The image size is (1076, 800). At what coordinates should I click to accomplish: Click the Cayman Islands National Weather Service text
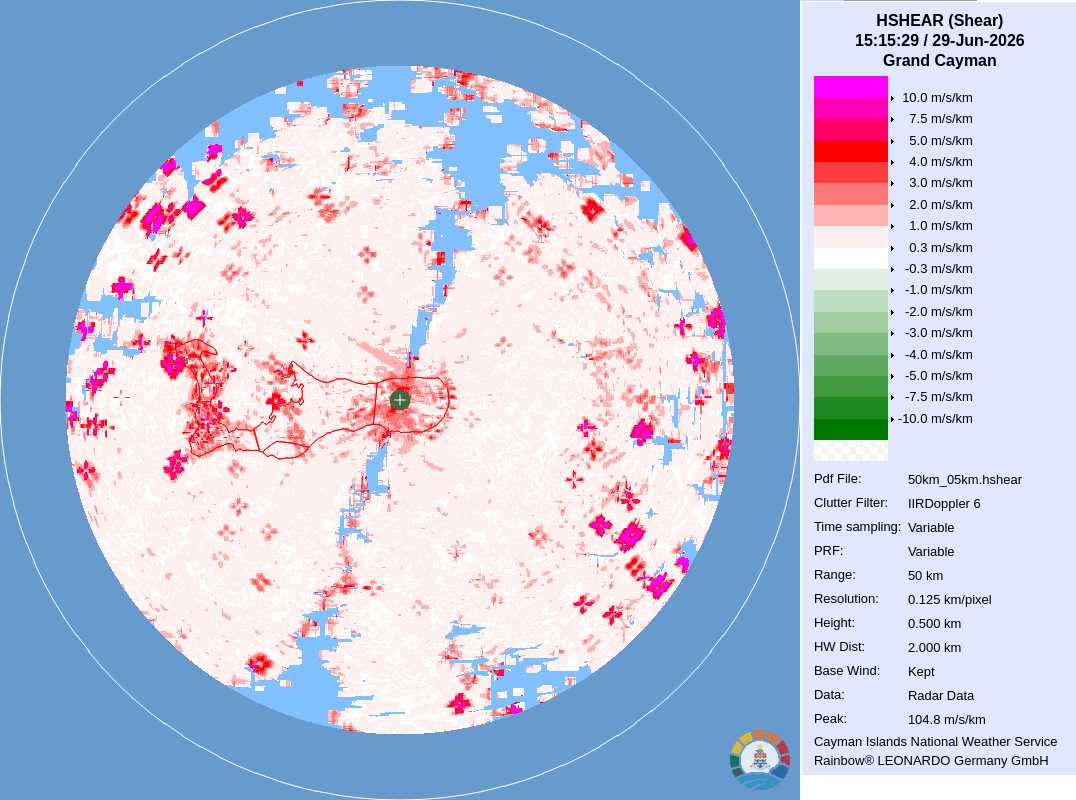tap(935, 742)
